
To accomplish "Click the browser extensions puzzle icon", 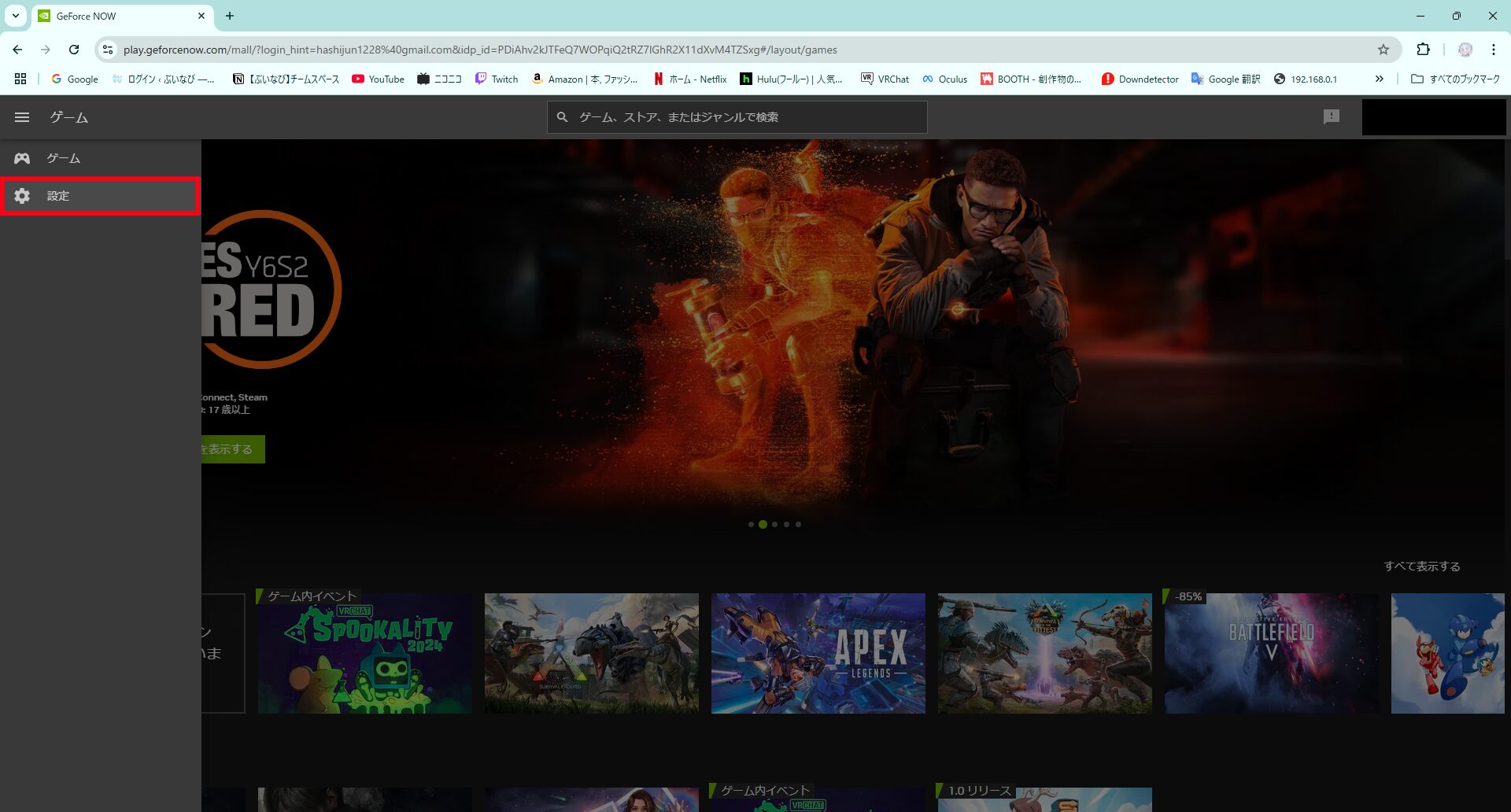I will coord(1424,49).
